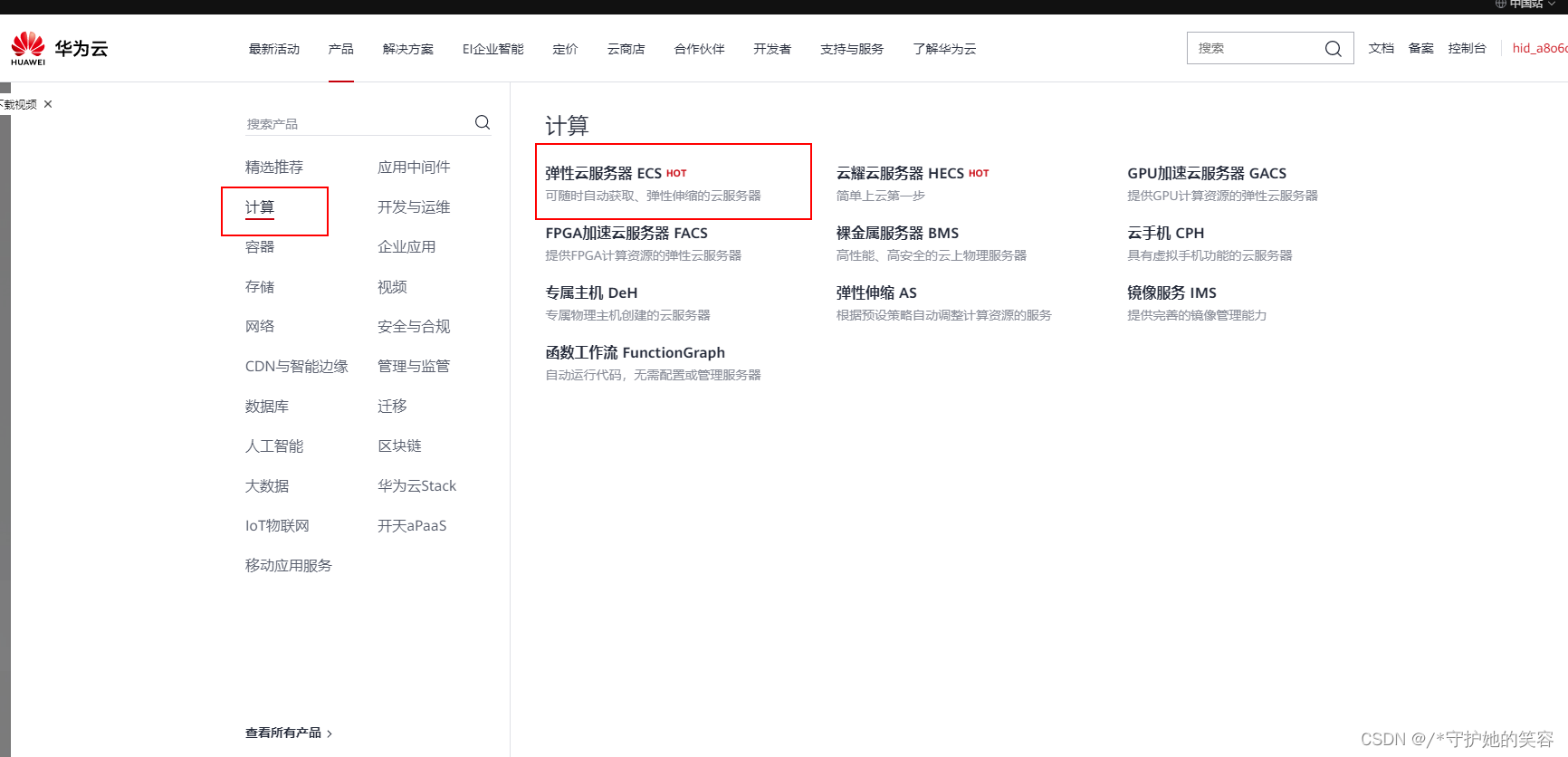The width and height of the screenshot is (1568, 757).
Task: Open the 了解华为云 menu
Action: [x=944, y=49]
